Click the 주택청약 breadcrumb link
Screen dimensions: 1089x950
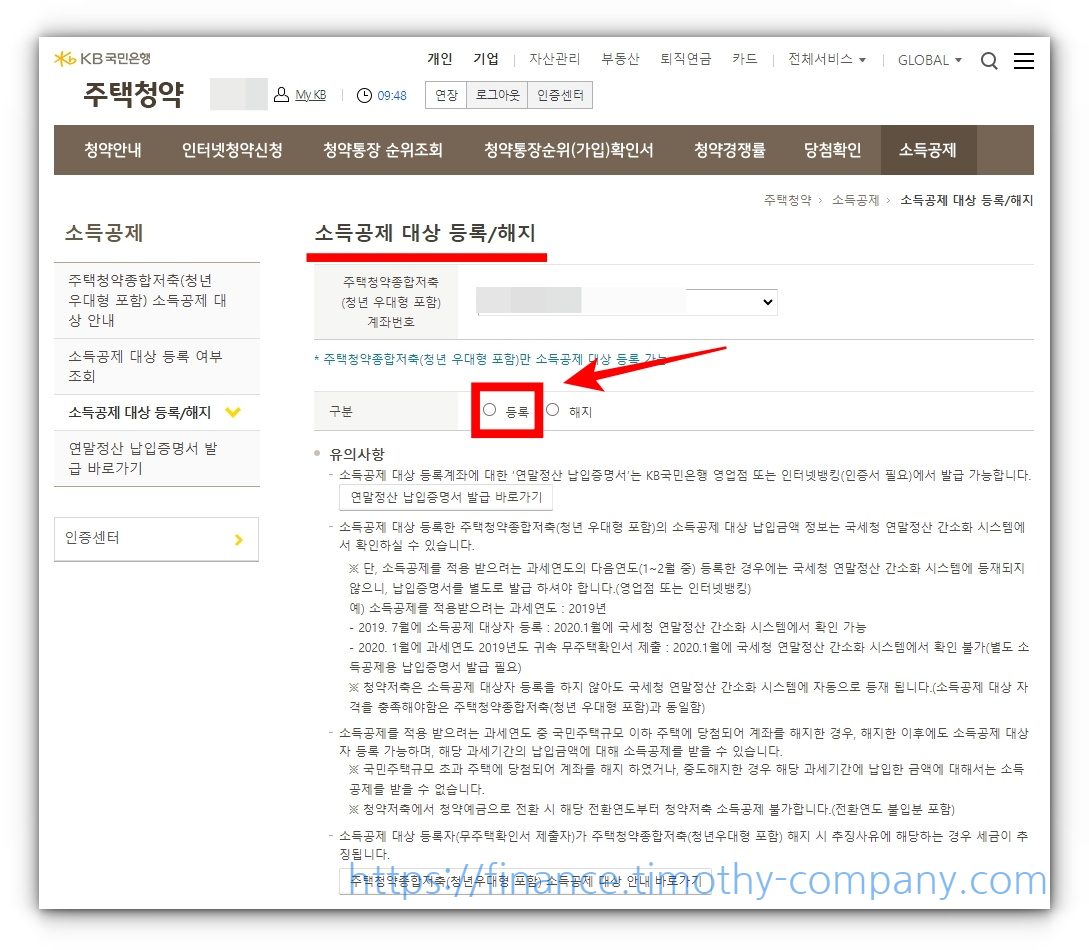click(787, 200)
